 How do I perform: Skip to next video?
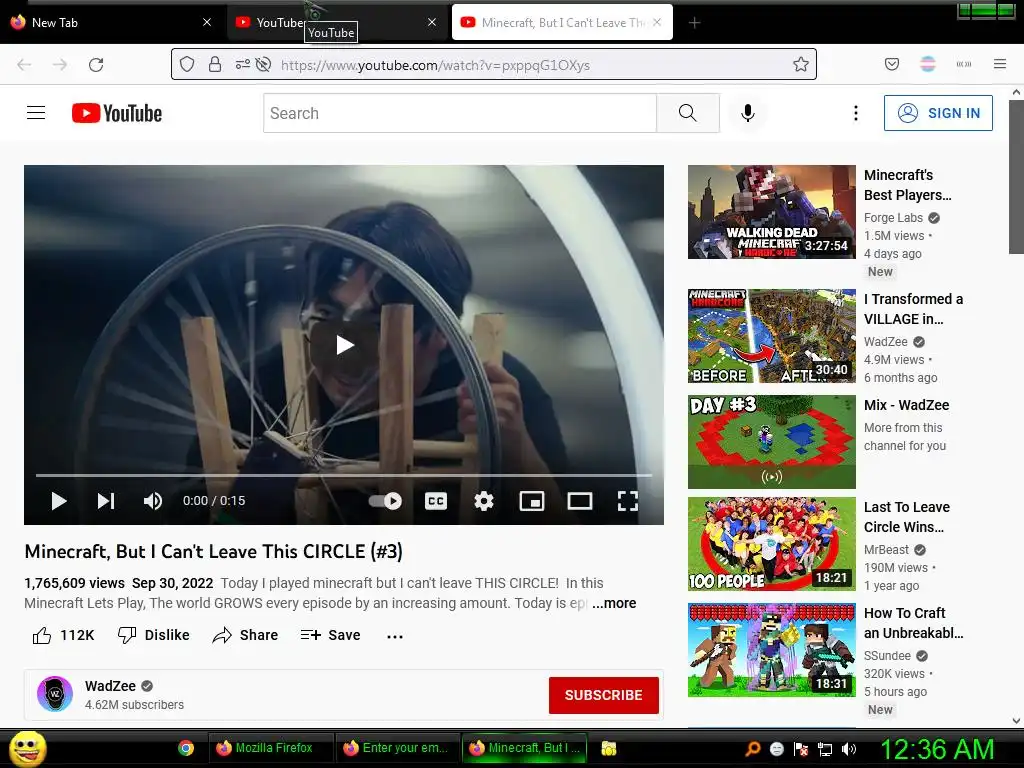(106, 501)
